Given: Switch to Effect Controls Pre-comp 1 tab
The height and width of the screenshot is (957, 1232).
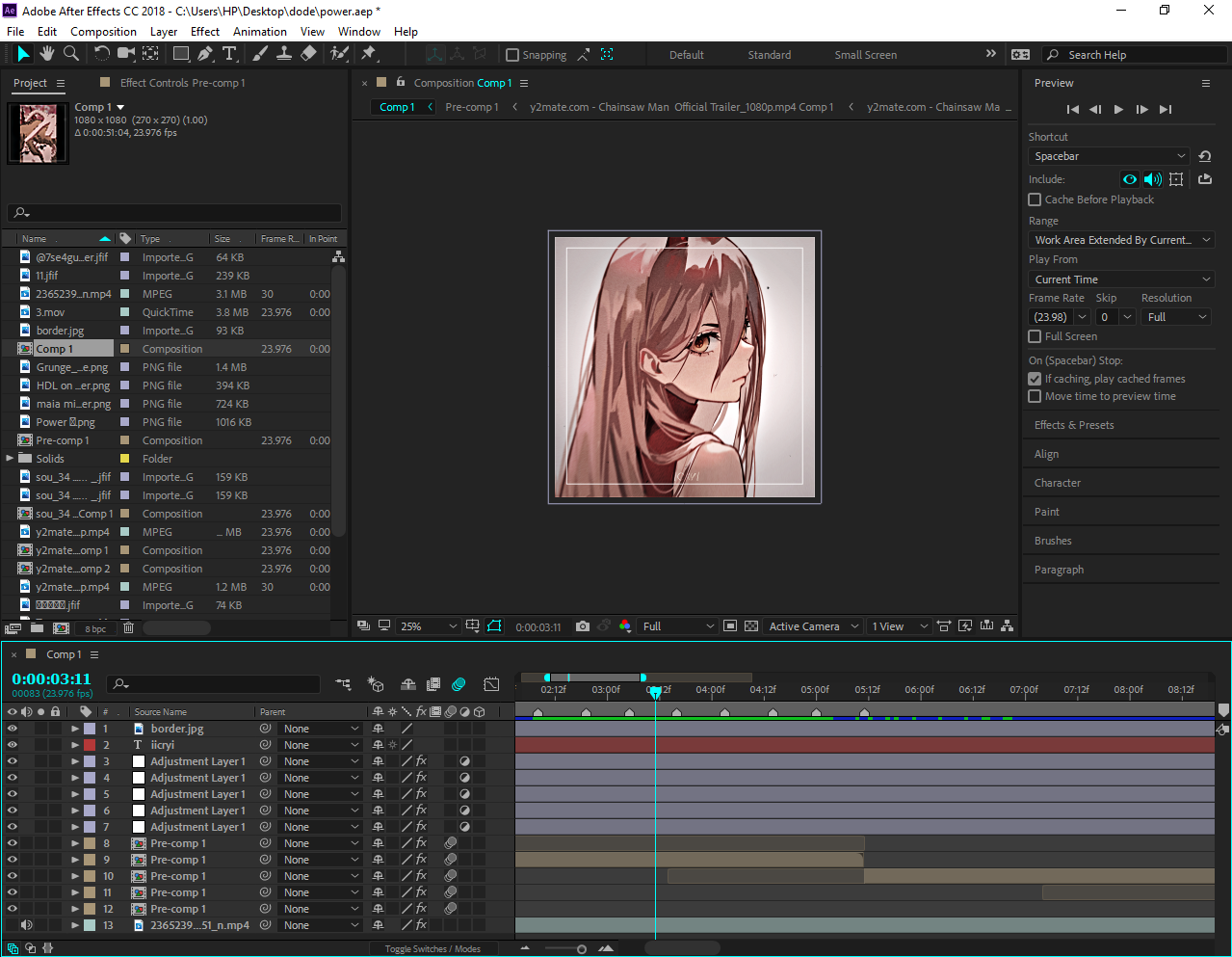Looking at the screenshot, I should point(182,83).
